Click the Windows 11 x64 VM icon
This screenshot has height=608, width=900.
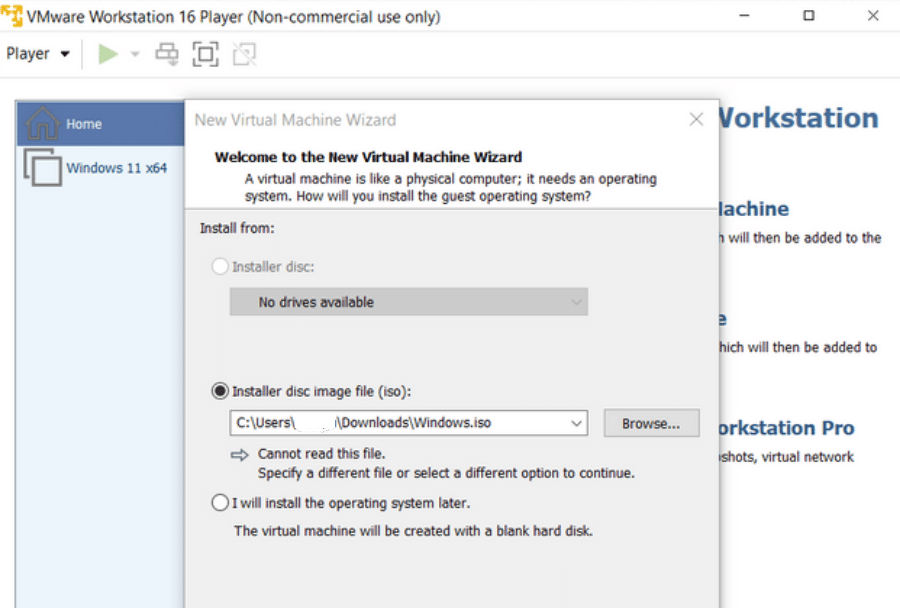(x=42, y=167)
